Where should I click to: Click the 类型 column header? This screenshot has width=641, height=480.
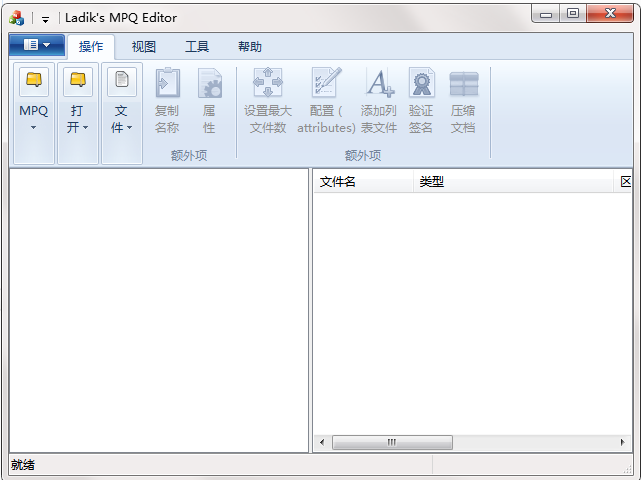[x=513, y=182]
